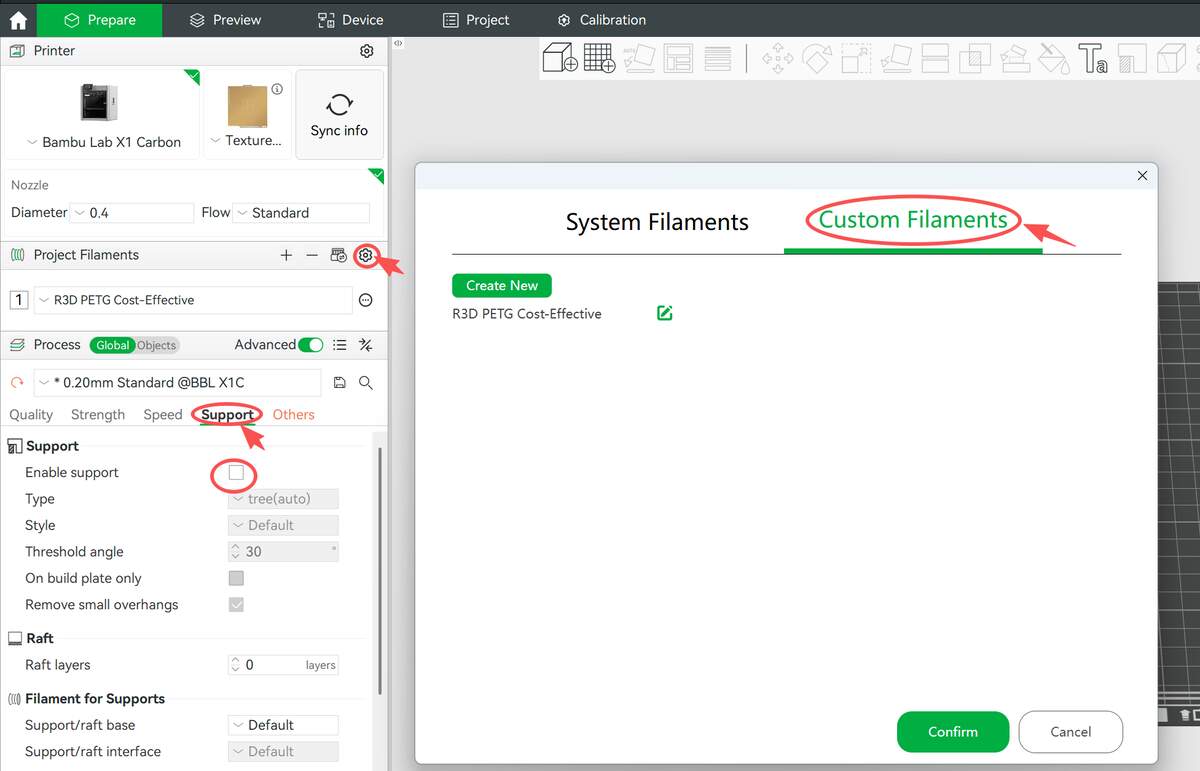Screen dimensions: 1200x771
Task: Remove a filament with minus icon
Action: pos(312,255)
